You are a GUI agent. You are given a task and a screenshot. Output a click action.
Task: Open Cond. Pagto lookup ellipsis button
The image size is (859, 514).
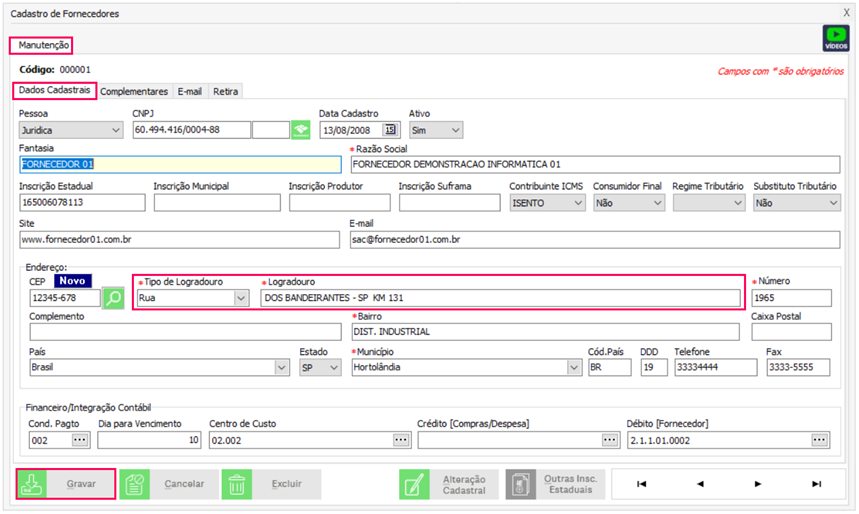pyautogui.click(x=80, y=439)
